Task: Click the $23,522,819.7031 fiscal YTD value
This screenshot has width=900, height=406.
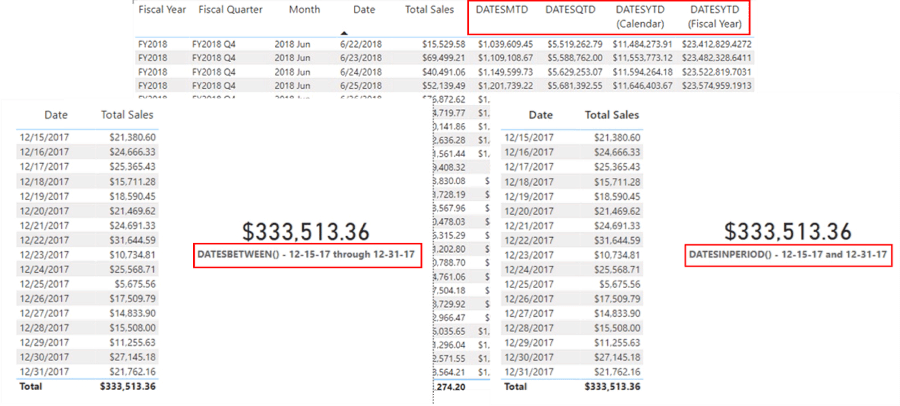Action: coord(717,72)
